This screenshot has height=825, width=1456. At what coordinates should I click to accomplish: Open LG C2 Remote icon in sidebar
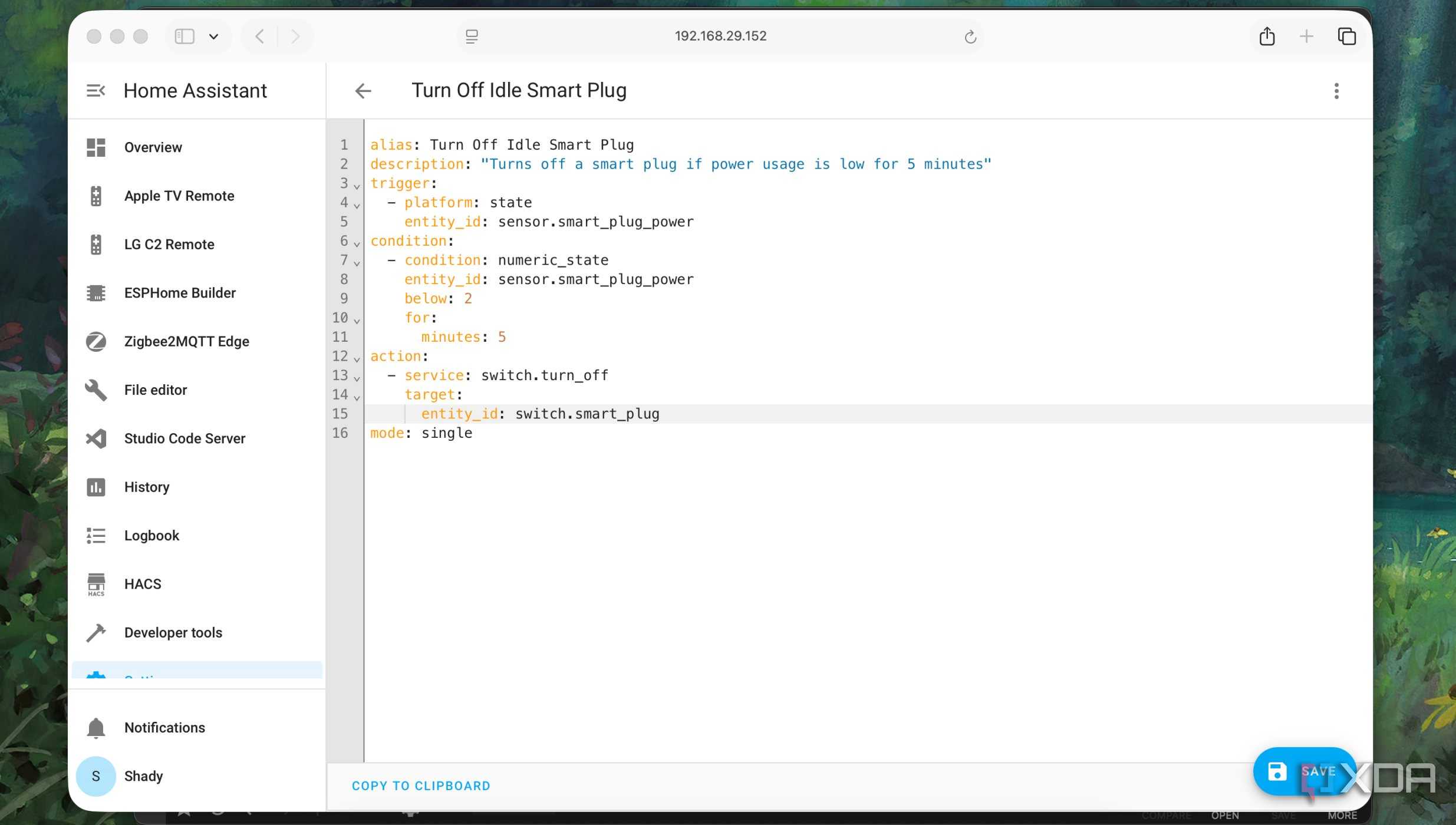point(95,245)
